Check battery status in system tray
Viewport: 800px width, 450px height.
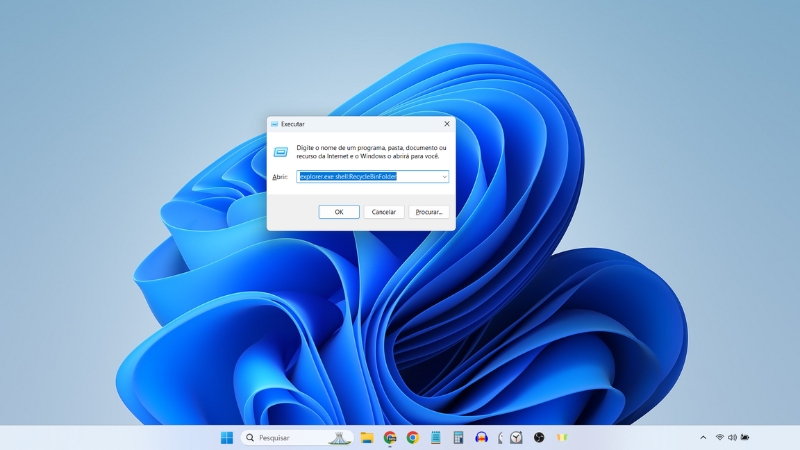tap(745, 438)
